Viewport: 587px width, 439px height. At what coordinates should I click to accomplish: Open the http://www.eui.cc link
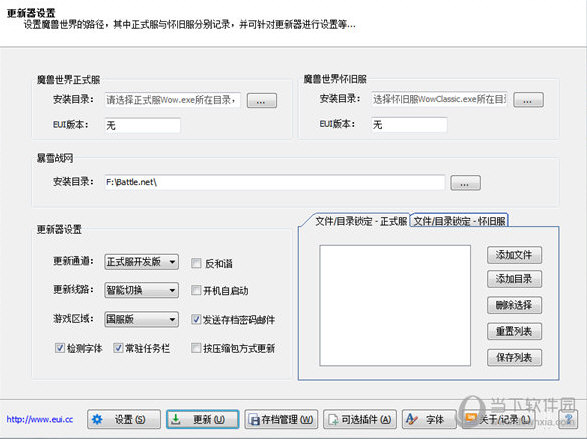pyautogui.click(x=40, y=419)
